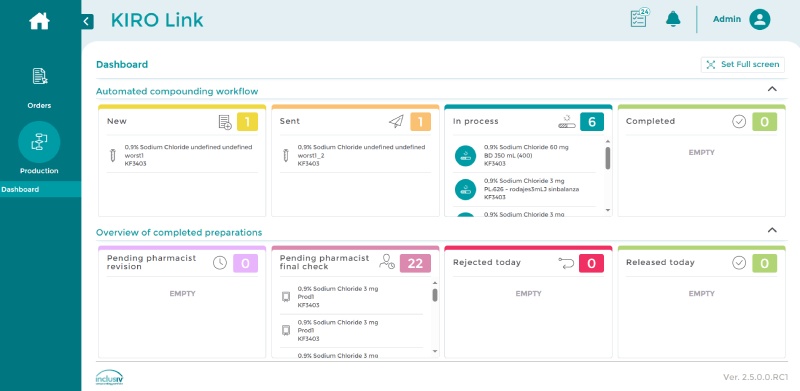Click the green Released today badge 0
The height and width of the screenshot is (391, 800).
pos(764,263)
